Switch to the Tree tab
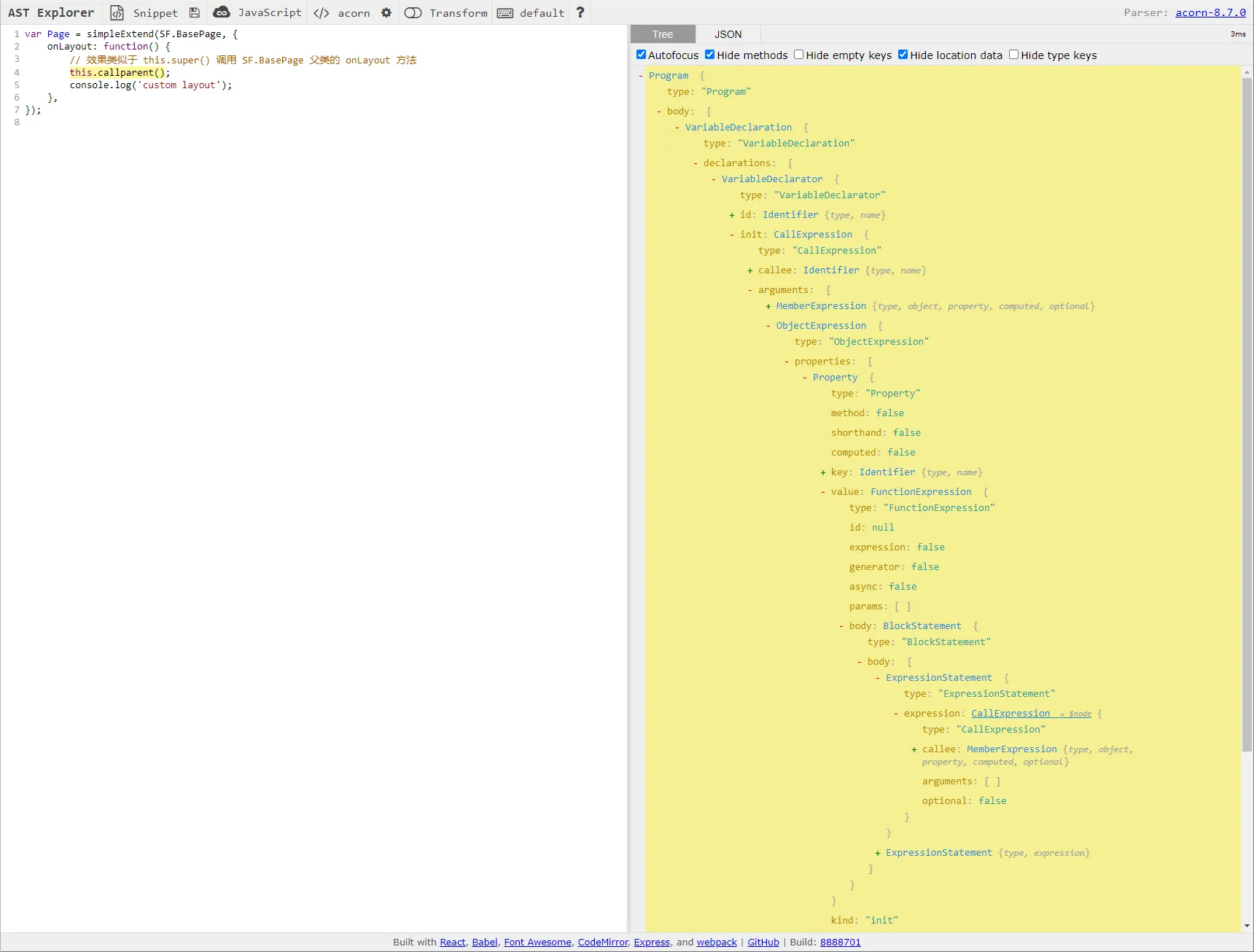Viewport: 1254px width, 952px height. coord(663,34)
